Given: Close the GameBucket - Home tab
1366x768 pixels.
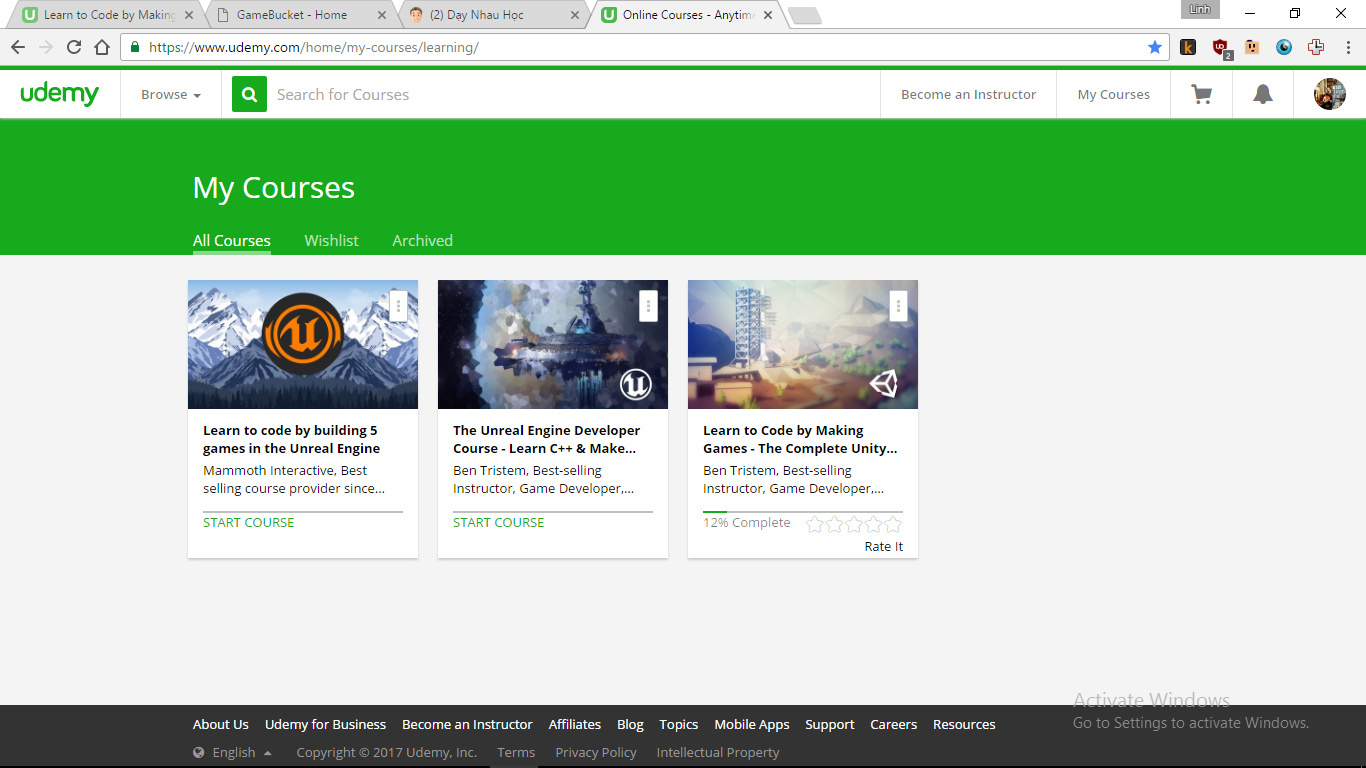Looking at the screenshot, I should click(x=381, y=15).
